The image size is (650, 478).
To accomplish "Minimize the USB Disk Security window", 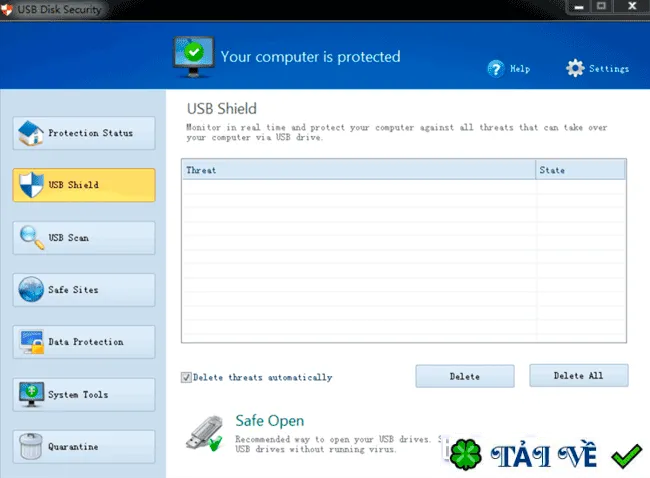I will pos(579,7).
